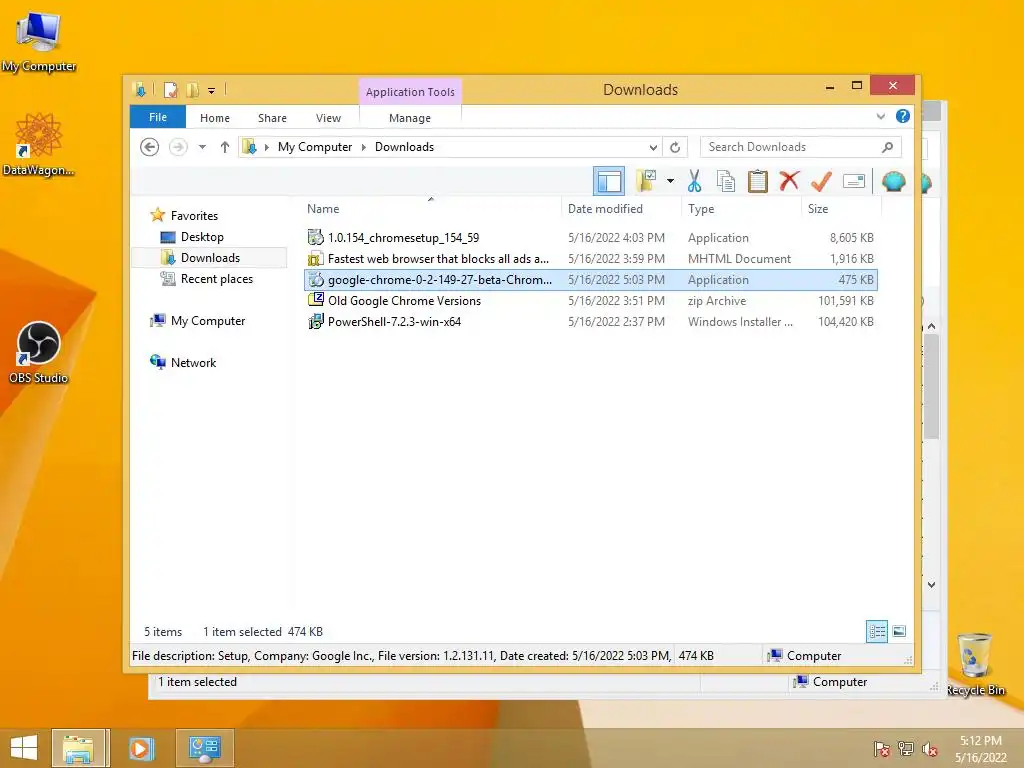Sort by the Date modified column header
This screenshot has width=1024, height=768.
[620, 208]
